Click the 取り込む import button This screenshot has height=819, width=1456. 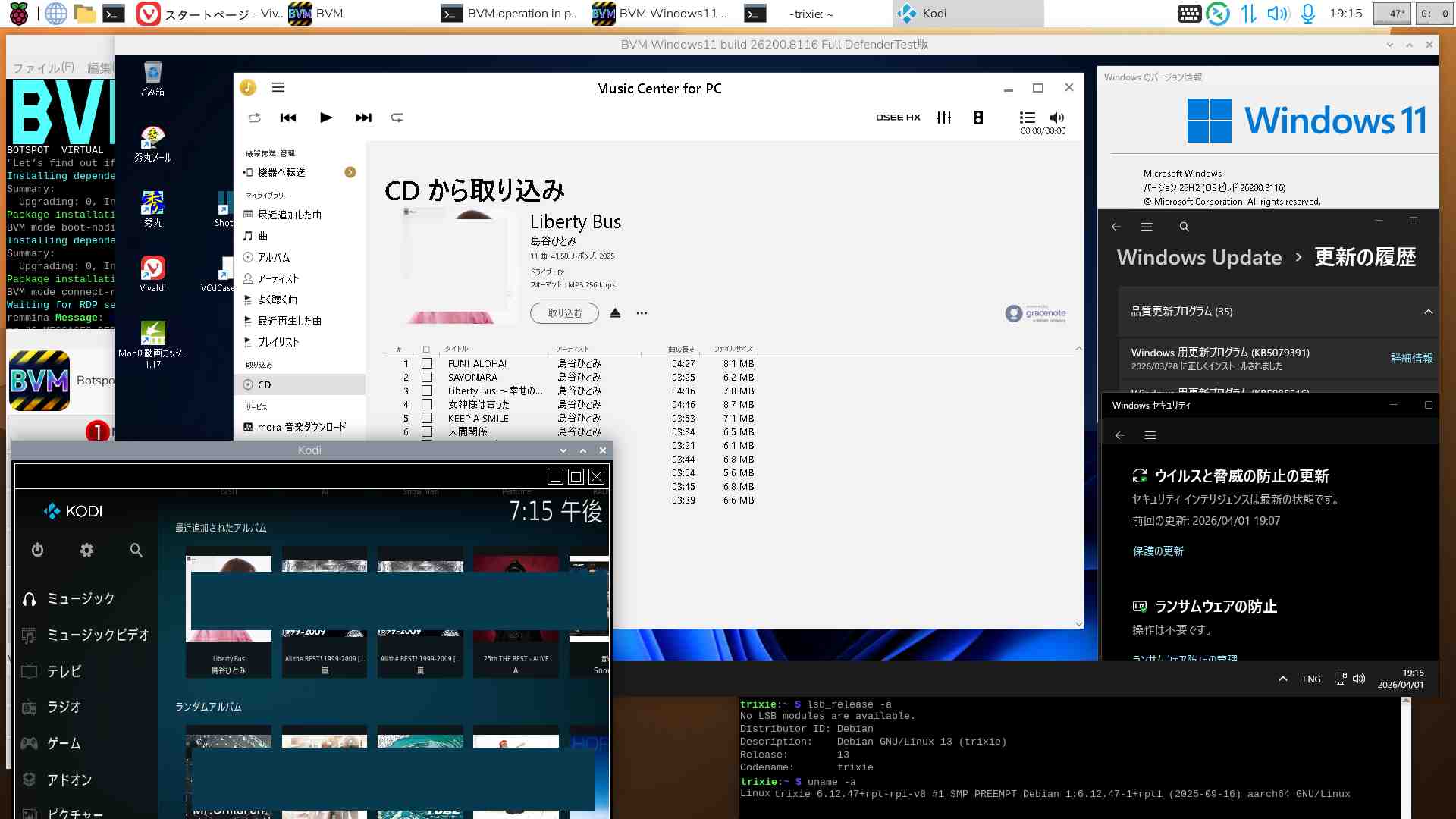(x=564, y=313)
